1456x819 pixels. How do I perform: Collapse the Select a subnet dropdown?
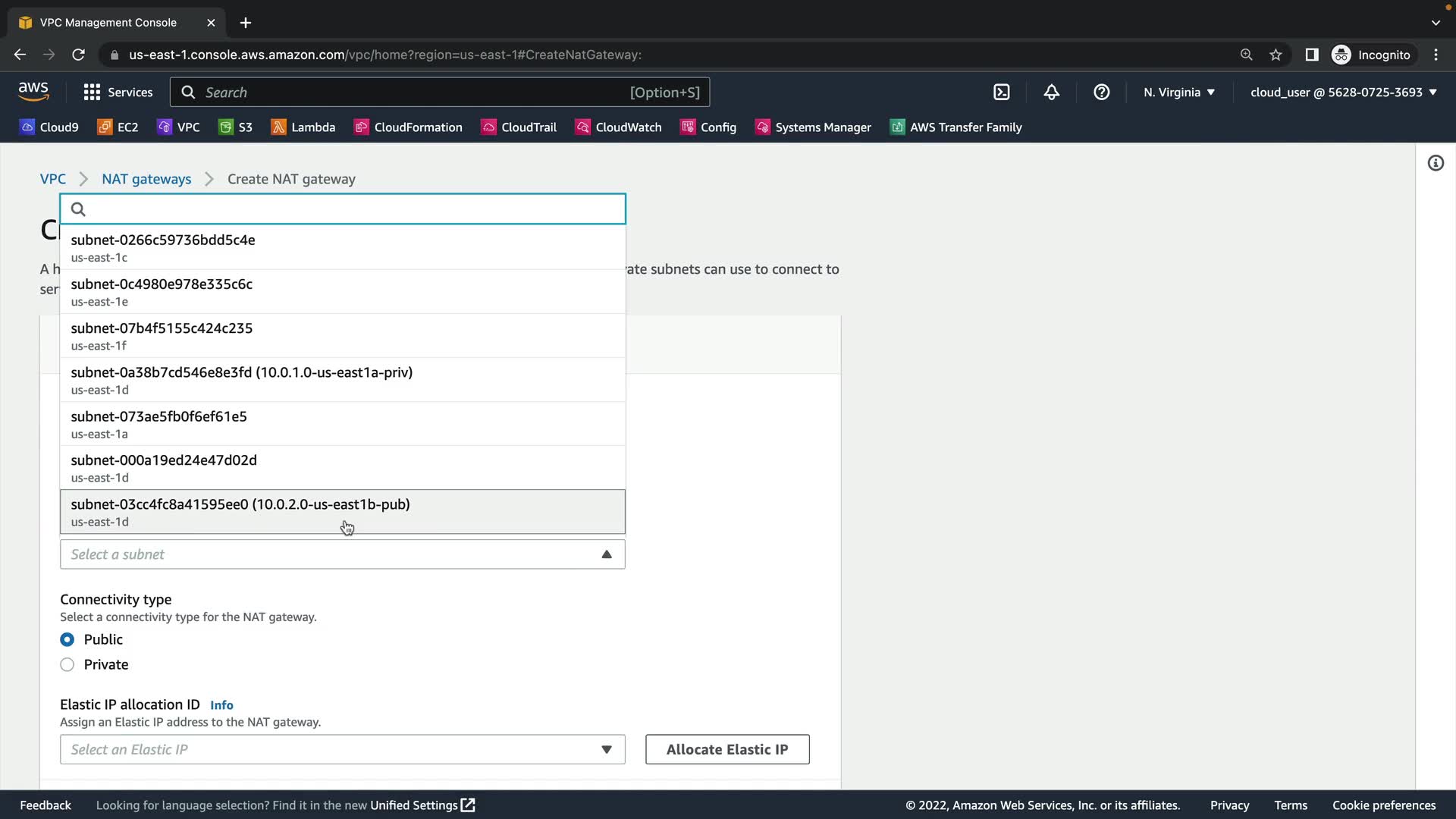[x=607, y=554]
